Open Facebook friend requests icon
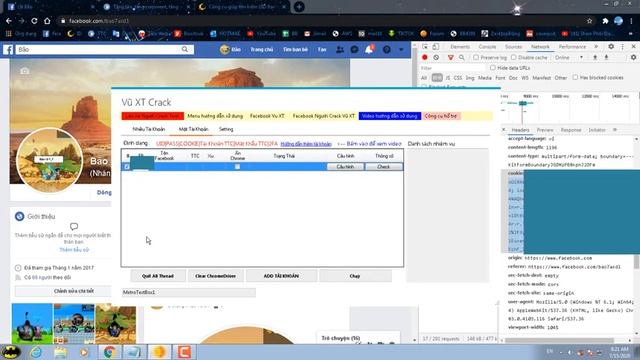640x360 pixels. pos(340,49)
